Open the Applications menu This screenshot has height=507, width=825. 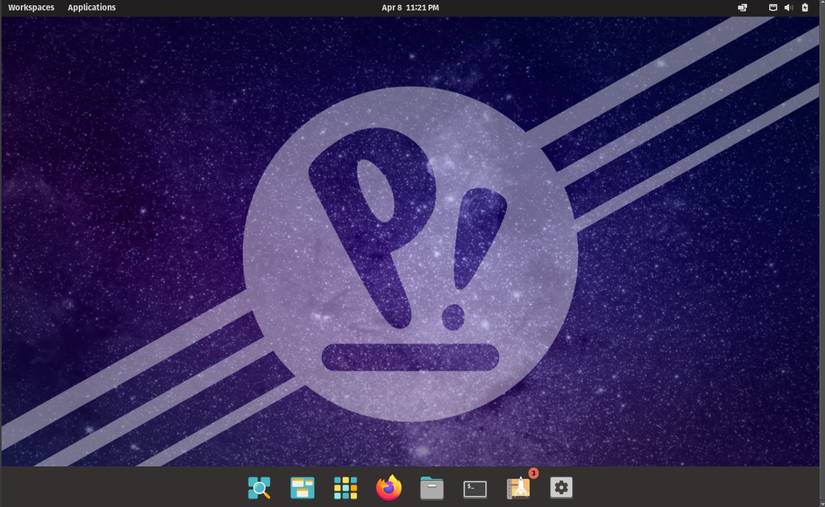click(92, 7)
